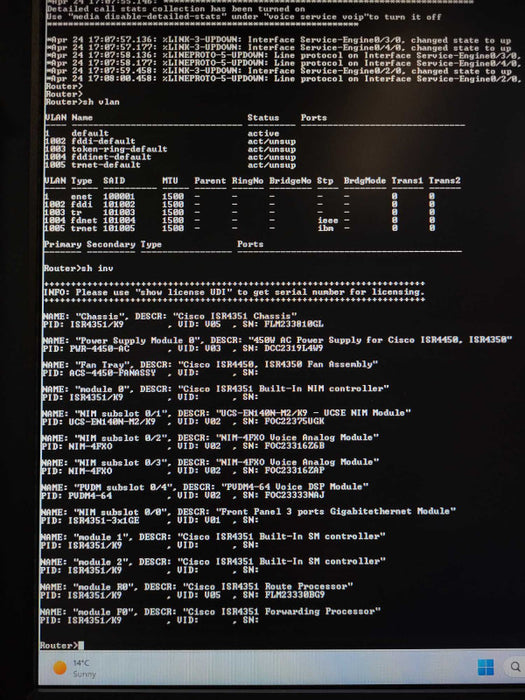Screen dimensions: 525x700
Task: Open the taskbar search magnifier
Action: point(515,667)
